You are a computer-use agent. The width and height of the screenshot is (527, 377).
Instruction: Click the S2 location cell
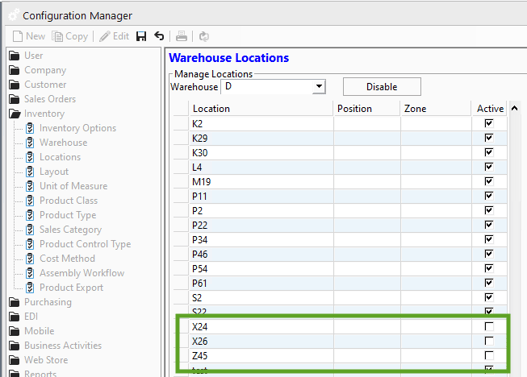261,298
